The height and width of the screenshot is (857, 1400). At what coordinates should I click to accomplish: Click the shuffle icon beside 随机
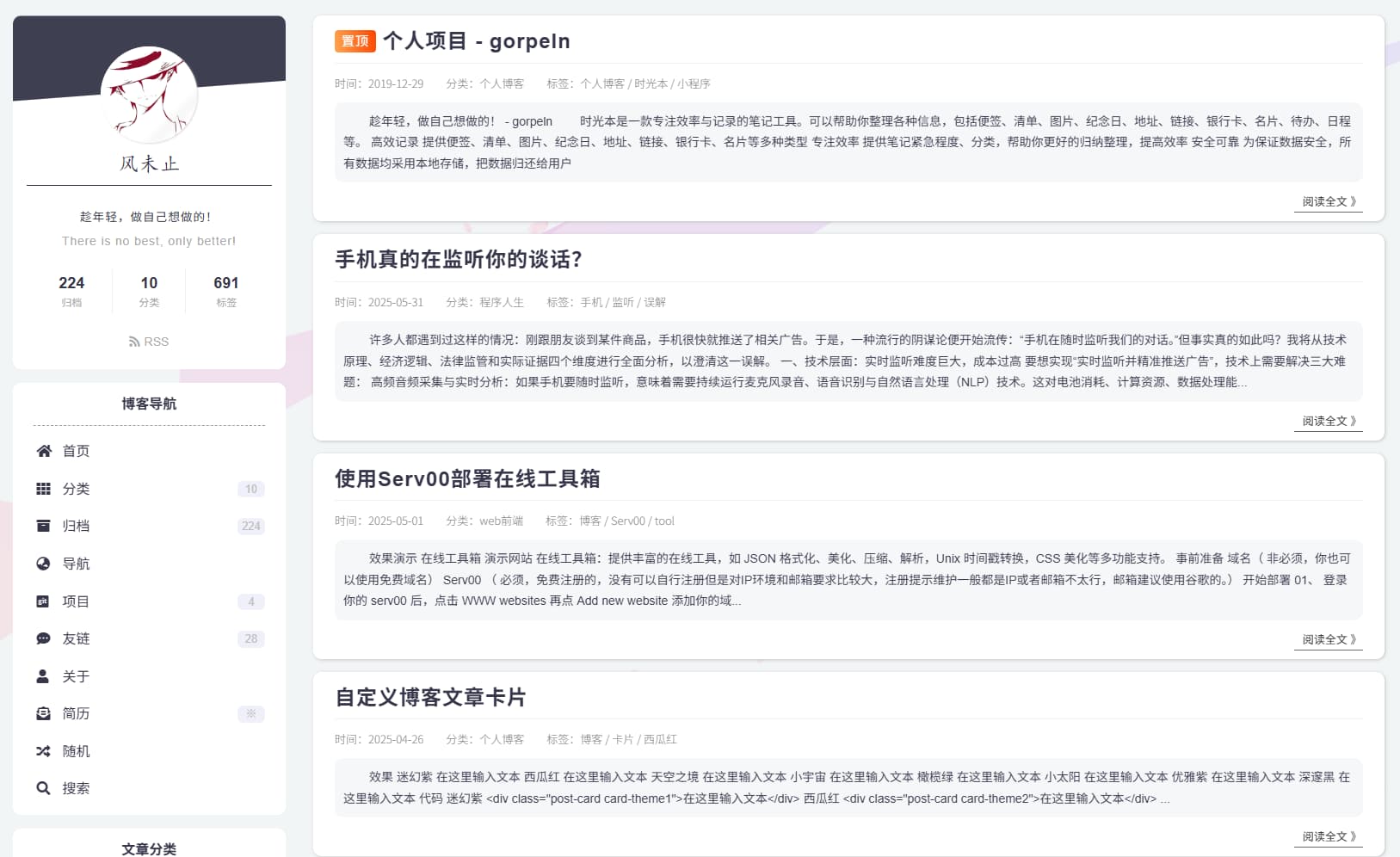(43, 751)
